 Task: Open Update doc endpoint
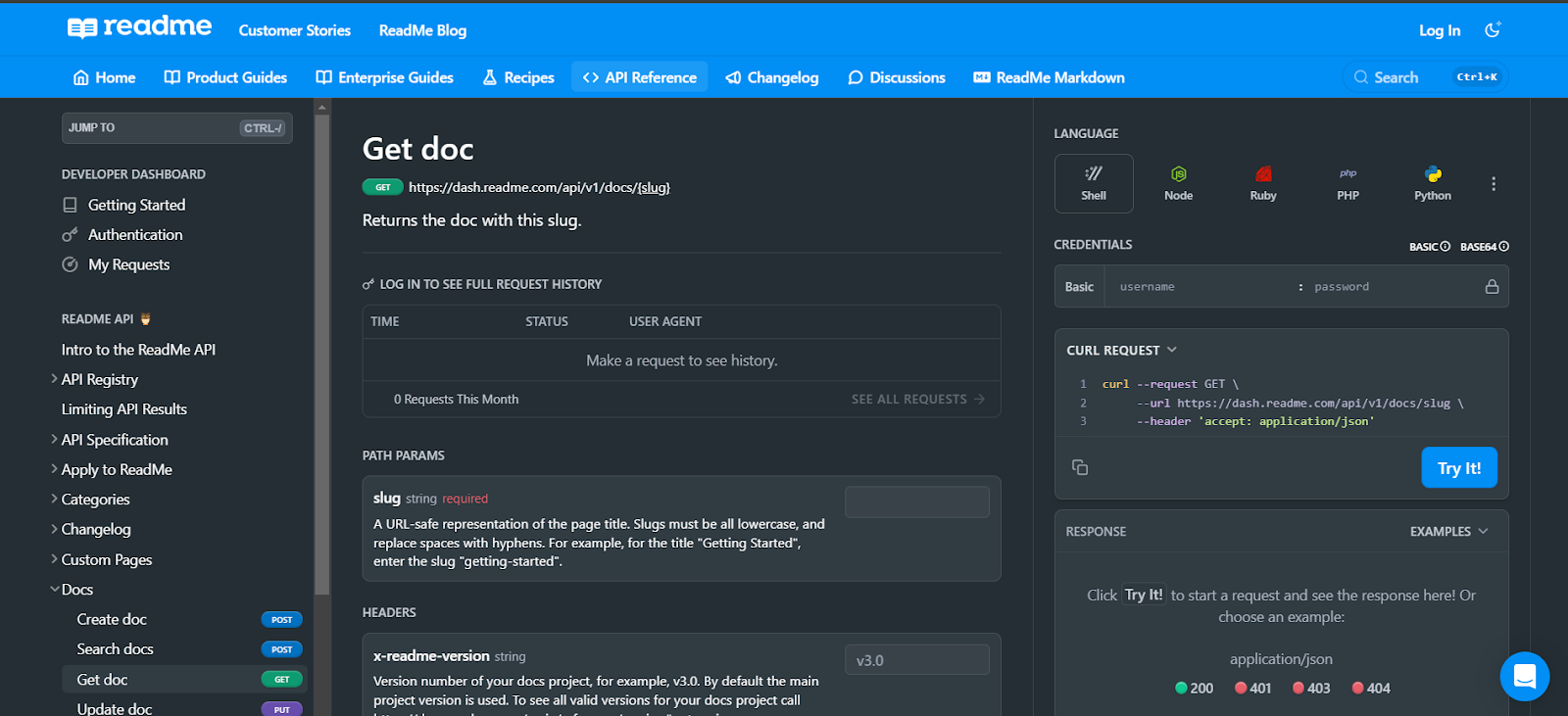coord(183,709)
